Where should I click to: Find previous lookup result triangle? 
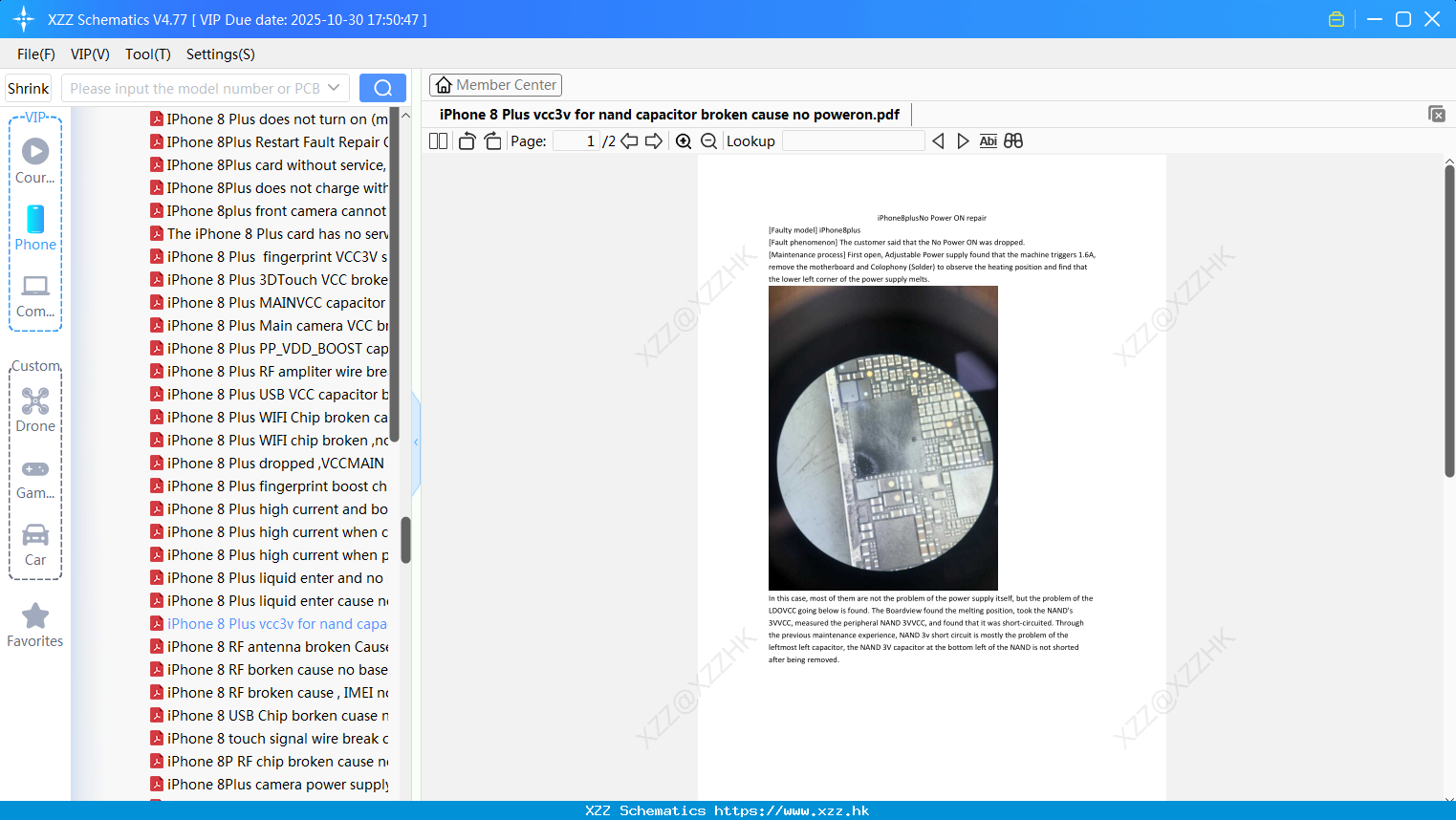point(938,141)
